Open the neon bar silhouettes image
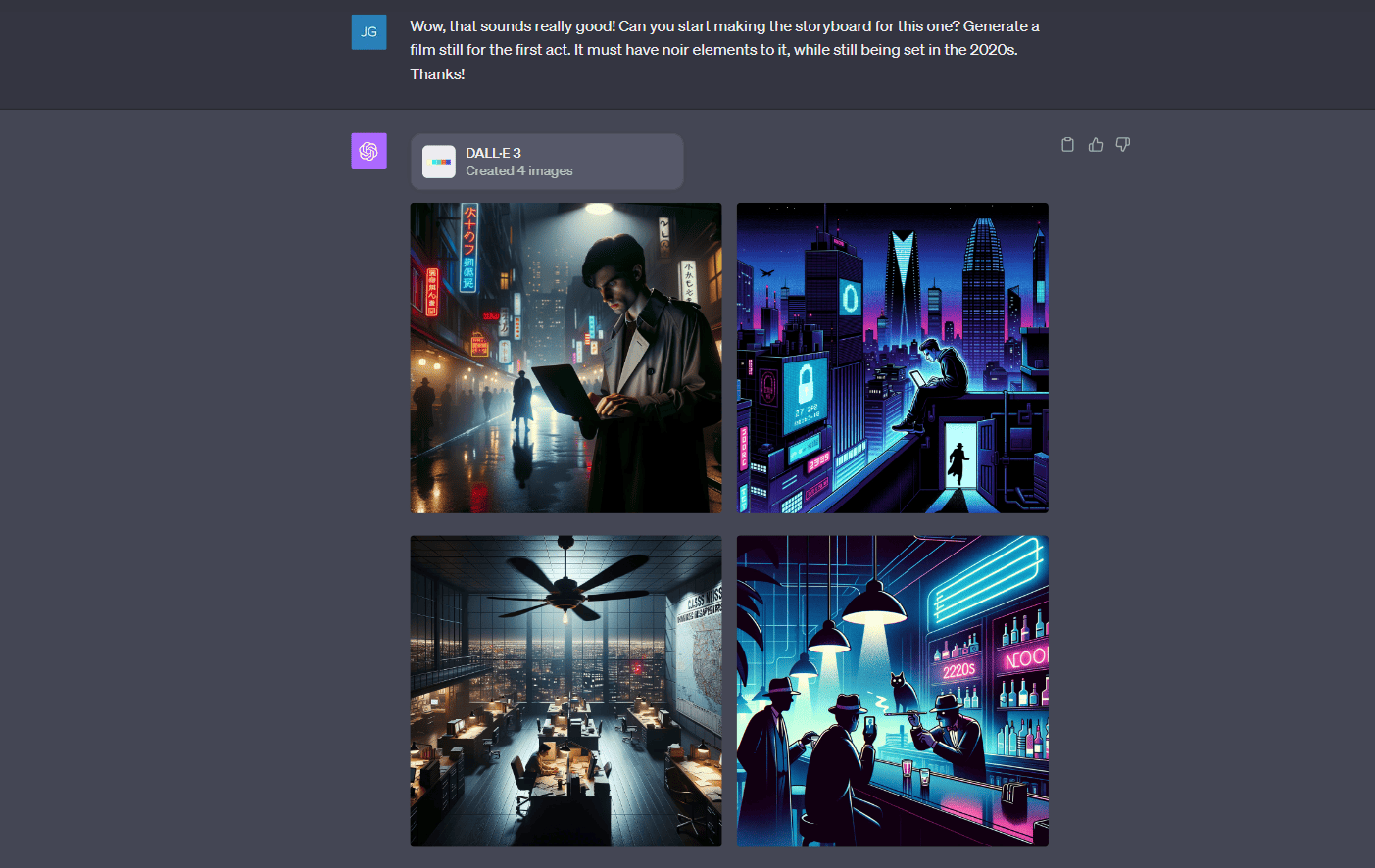The height and width of the screenshot is (868, 1375). click(x=892, y=691)
